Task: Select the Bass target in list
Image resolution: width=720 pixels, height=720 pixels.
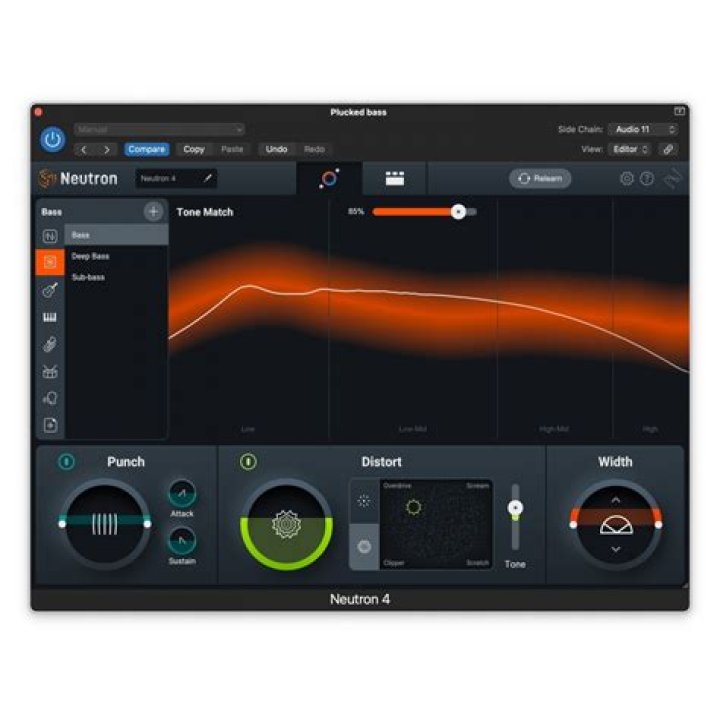Action: [x=117, y=235]
